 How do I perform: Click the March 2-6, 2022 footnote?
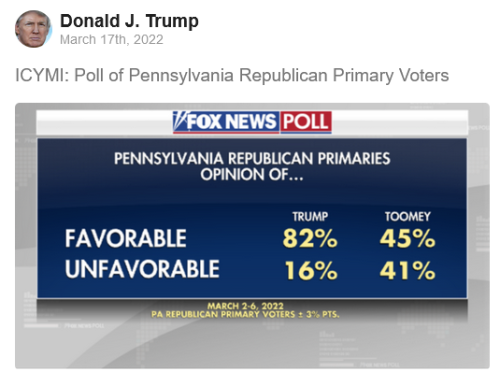coord(246,306)
